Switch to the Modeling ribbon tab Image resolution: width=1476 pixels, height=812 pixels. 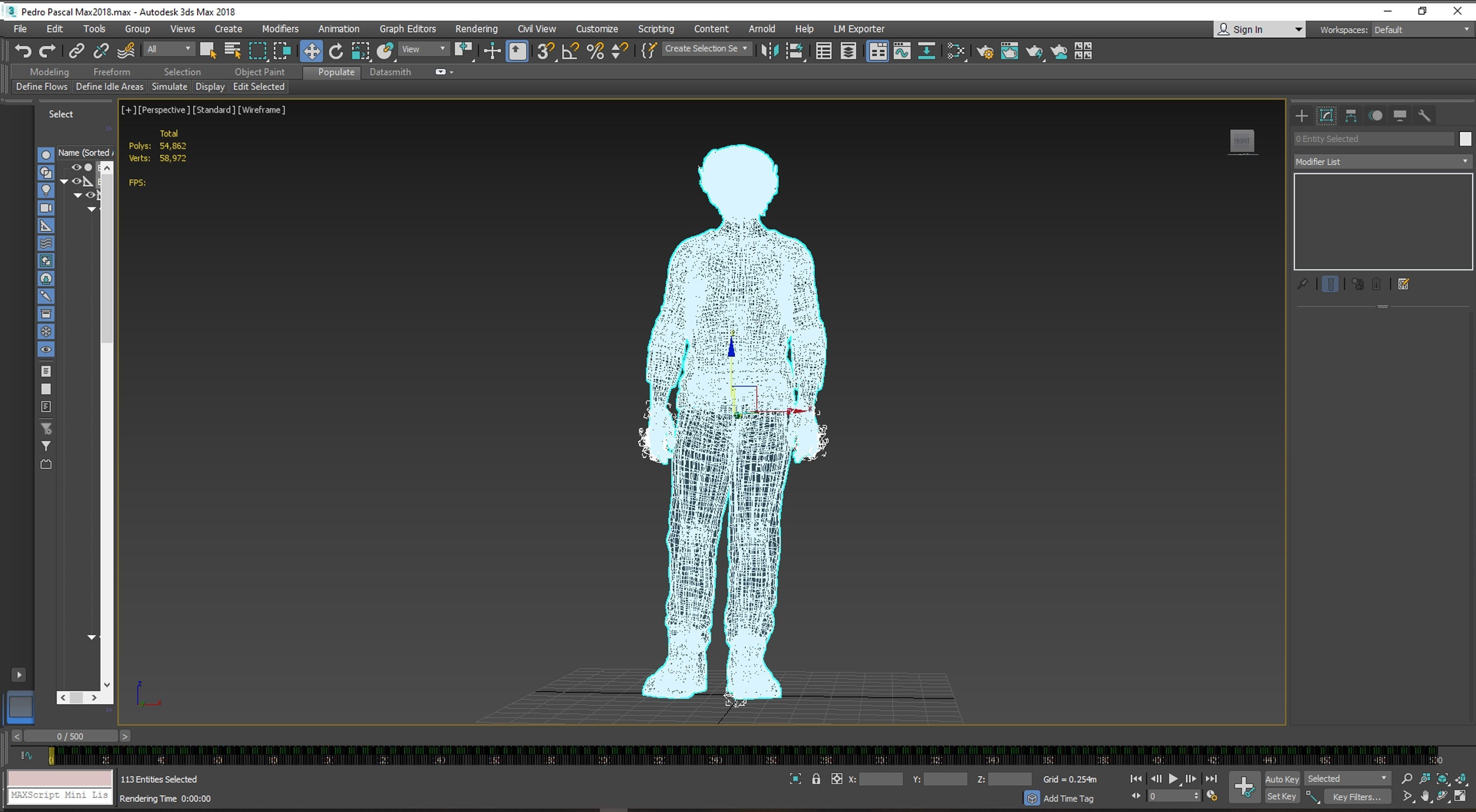(x=49, y=72)
